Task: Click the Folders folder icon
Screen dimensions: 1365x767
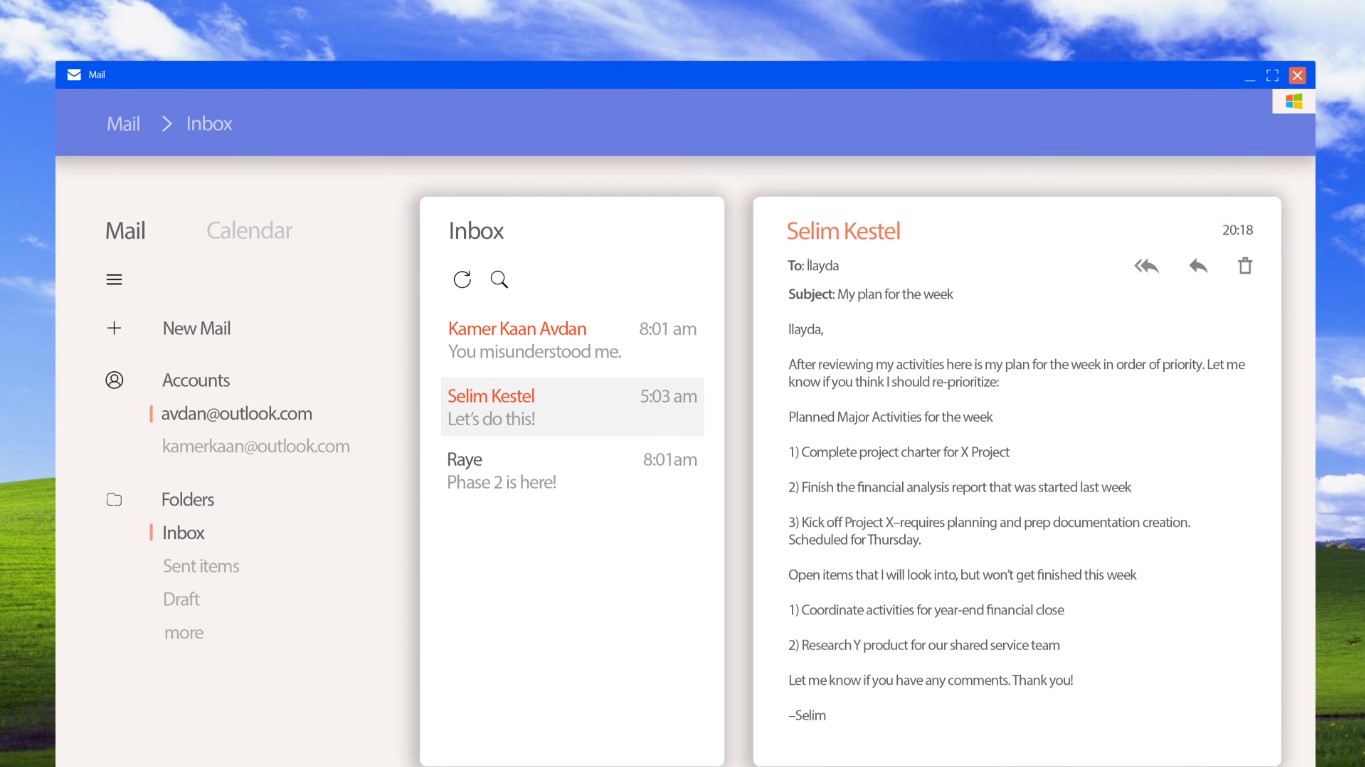Action: click(x=114, y=499)
